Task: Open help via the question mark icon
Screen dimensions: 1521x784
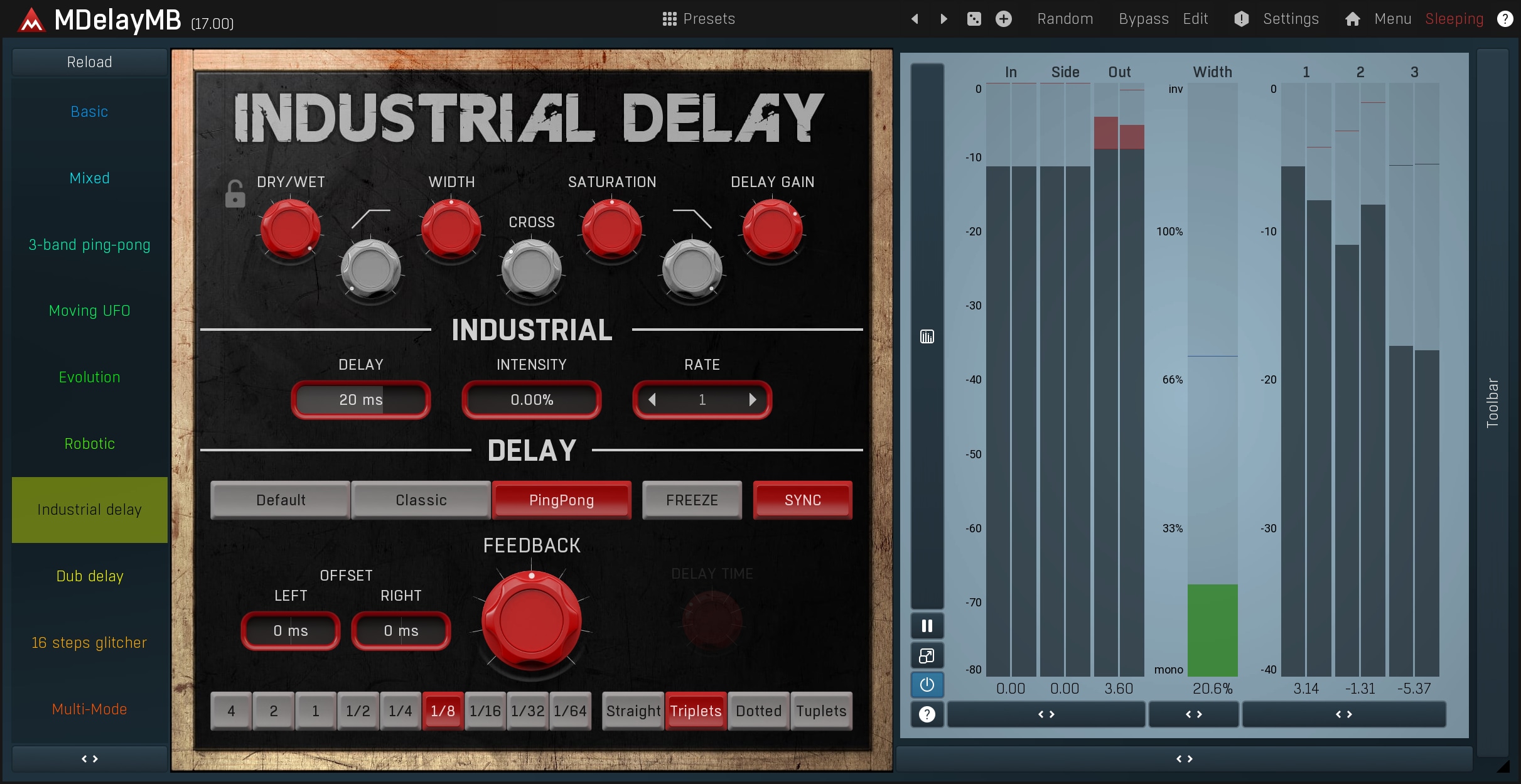Action: (1506, 18)
